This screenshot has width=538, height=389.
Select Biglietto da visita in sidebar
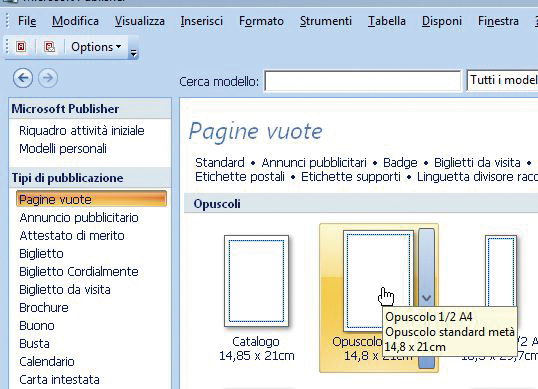(x=65, y=290)
